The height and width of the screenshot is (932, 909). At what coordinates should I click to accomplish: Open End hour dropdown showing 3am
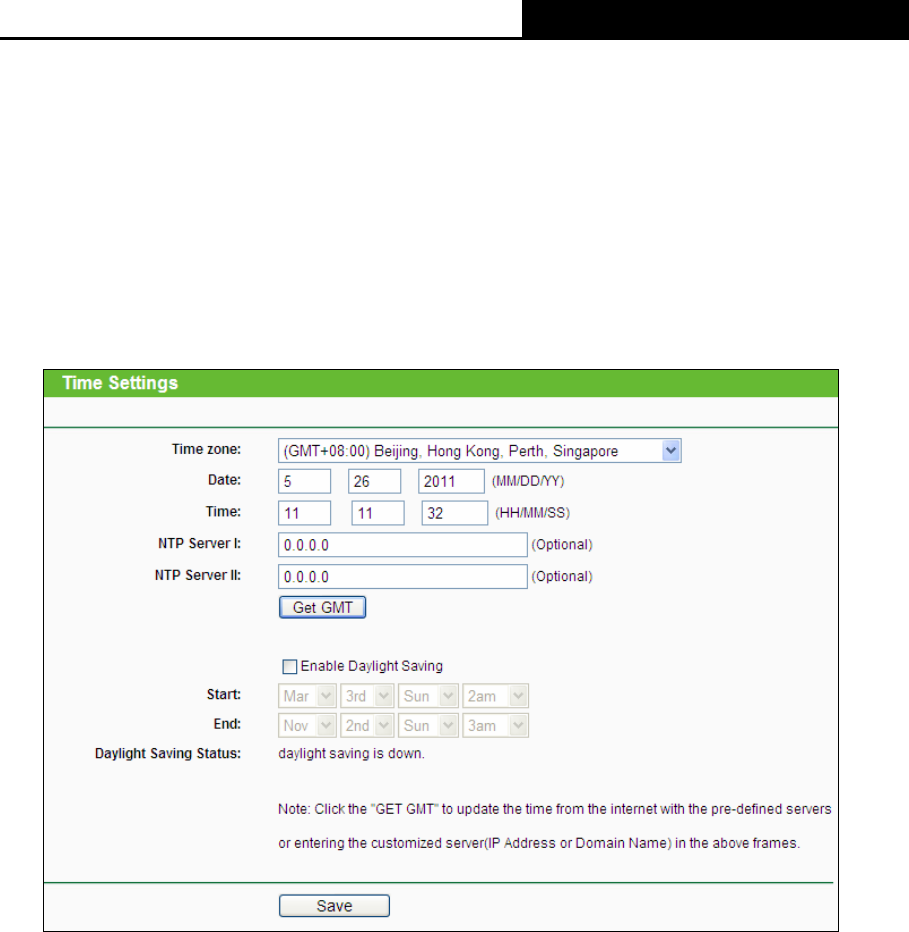(x=495, y=725)
